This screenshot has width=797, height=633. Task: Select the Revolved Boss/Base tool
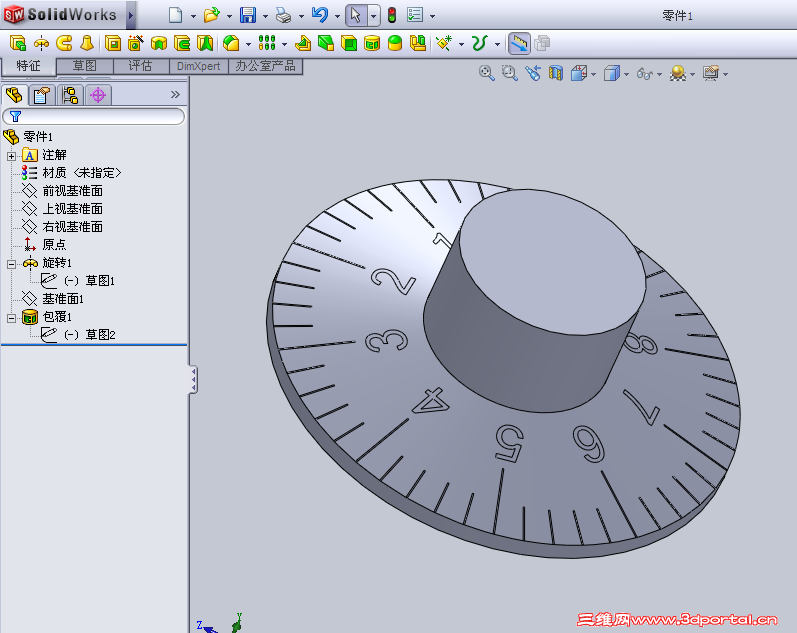pyautogui.click(x=41, y=43)
